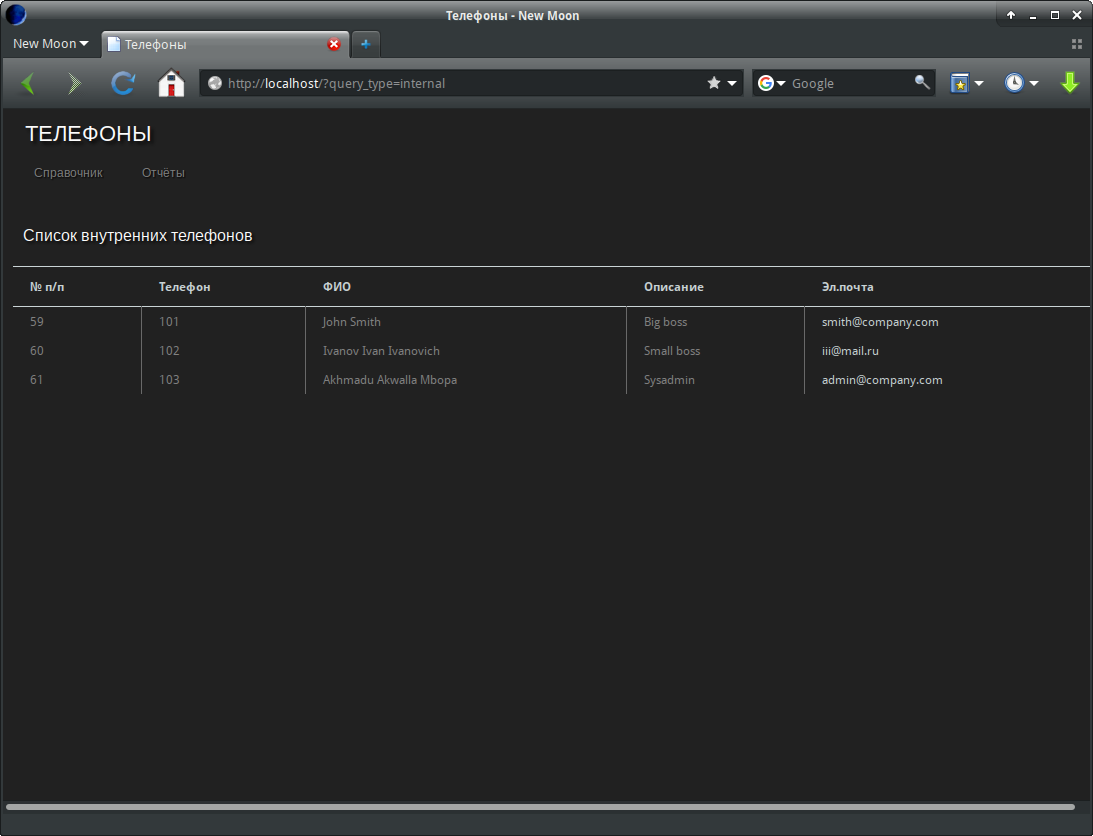Click the site identity globe icon

tap(215, 83)
